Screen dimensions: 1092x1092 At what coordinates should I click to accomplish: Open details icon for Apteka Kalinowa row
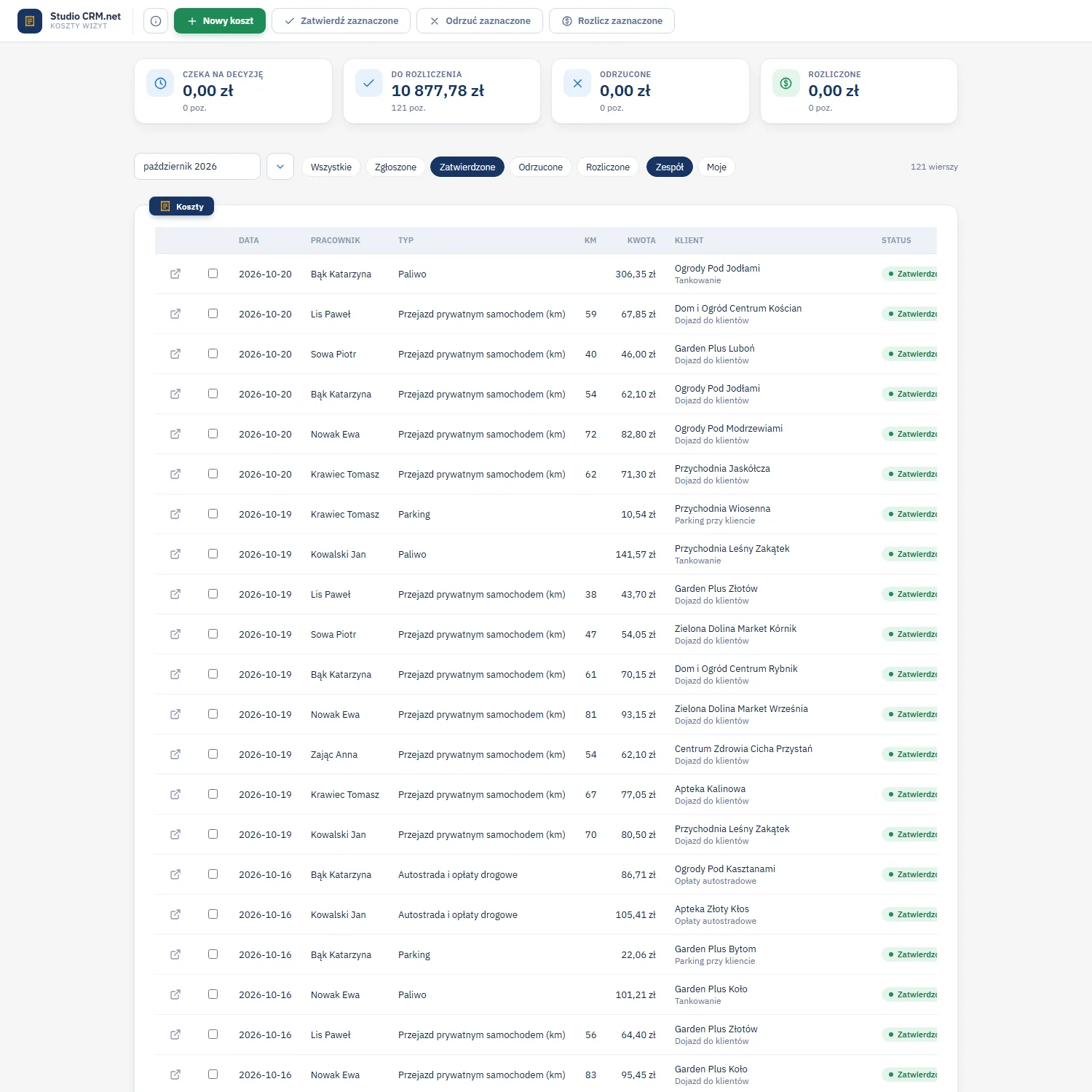[x=175, y=794]
